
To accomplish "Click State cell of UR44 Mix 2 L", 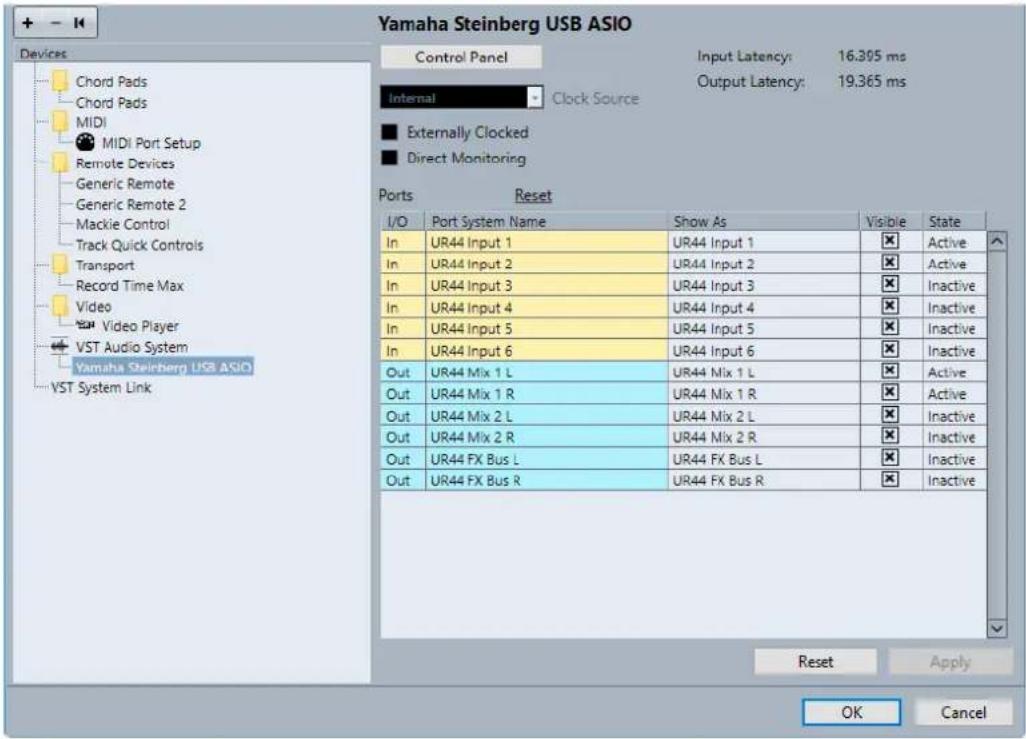I will tap(953, 416).
